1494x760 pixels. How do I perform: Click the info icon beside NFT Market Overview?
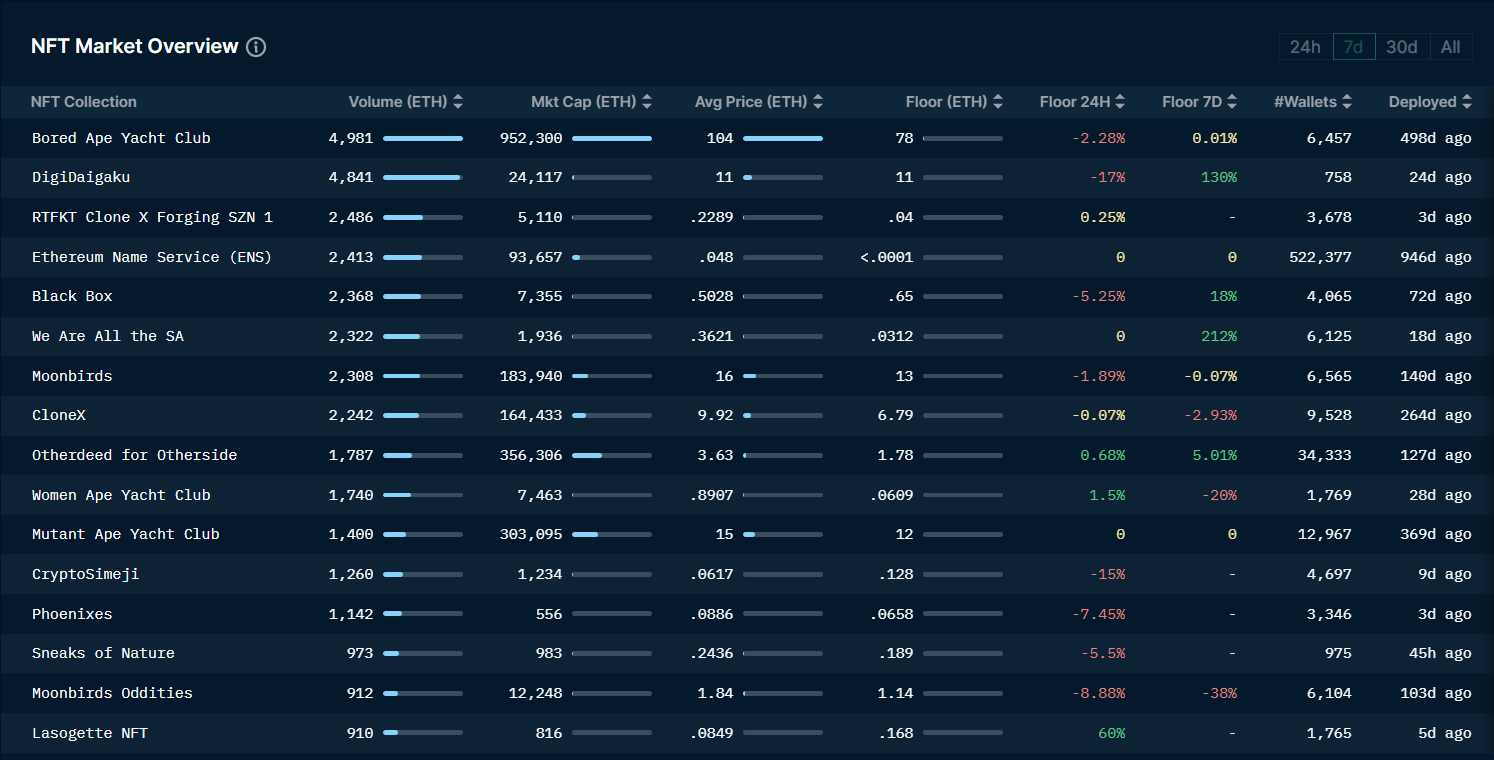(x=256, y=47)
